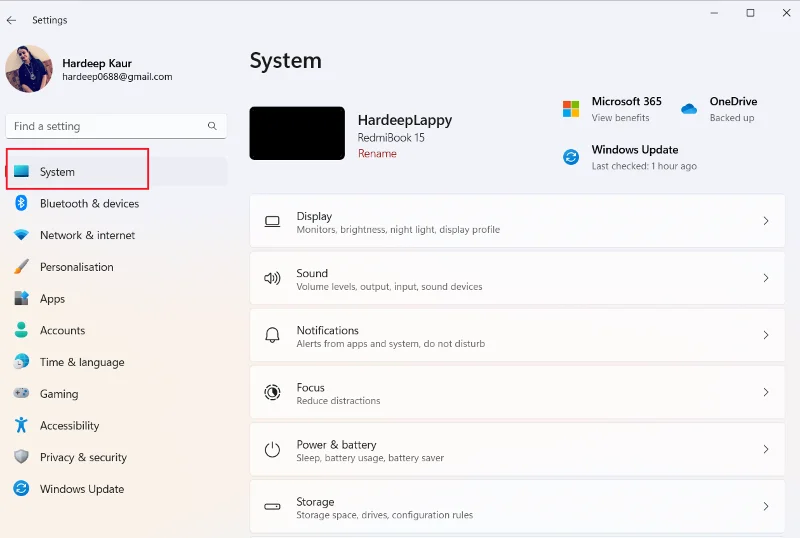
Task: Click the Microsoft 365 logo icon
Action: click(571, 109)
